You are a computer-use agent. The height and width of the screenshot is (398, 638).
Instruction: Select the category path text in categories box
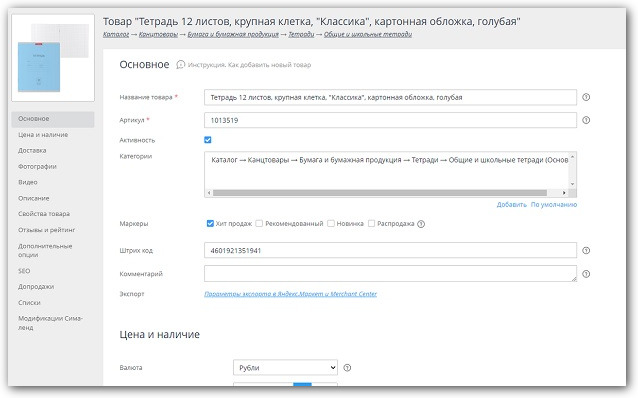389,160
